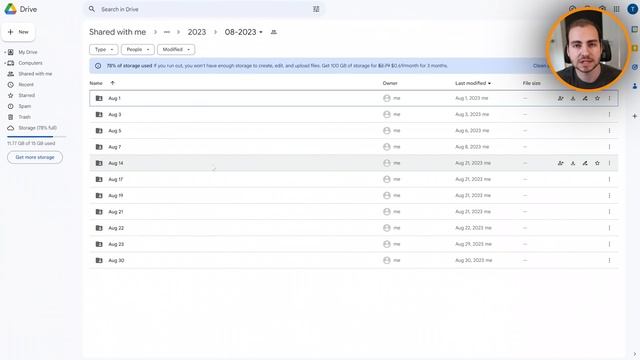This screenshot has height=360, width=640.
Task: Click the shared-folder people icon beside 08-2023
Action: 273,32
